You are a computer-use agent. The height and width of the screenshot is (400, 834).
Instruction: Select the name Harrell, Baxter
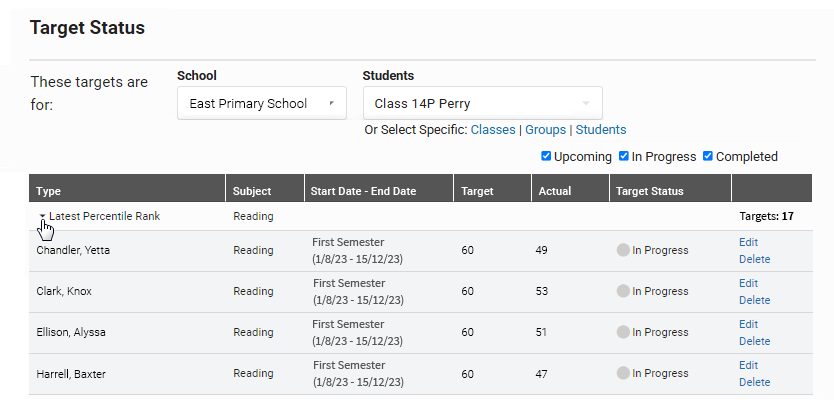click(71, 374)
